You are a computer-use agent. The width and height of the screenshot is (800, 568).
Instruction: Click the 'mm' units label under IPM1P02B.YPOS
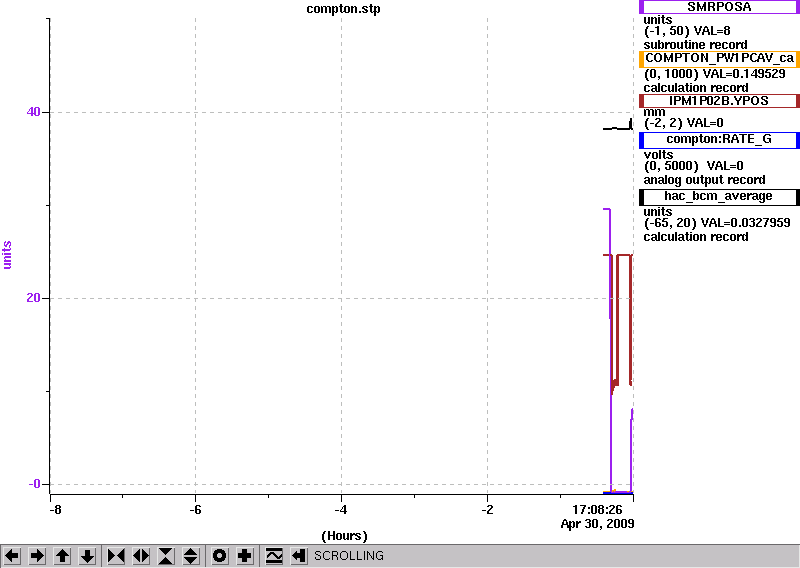[654, 112]
